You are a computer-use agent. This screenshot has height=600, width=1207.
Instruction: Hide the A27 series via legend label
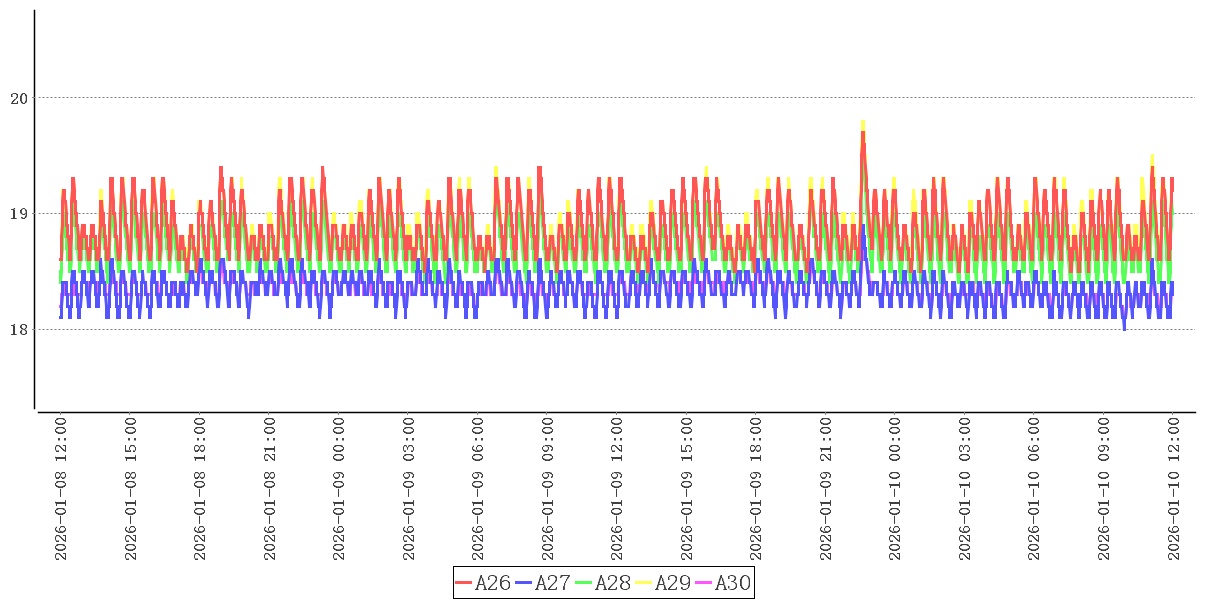[552, 583]
